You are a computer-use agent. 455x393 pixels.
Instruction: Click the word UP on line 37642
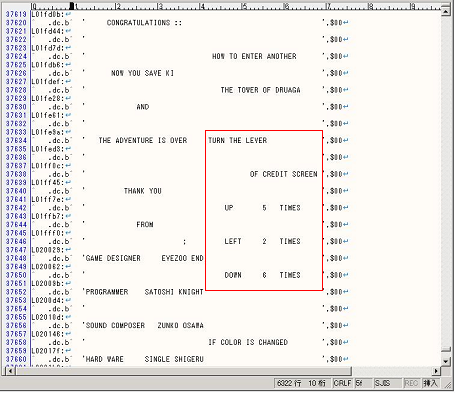pyautogui.click(x=229, y=208)
